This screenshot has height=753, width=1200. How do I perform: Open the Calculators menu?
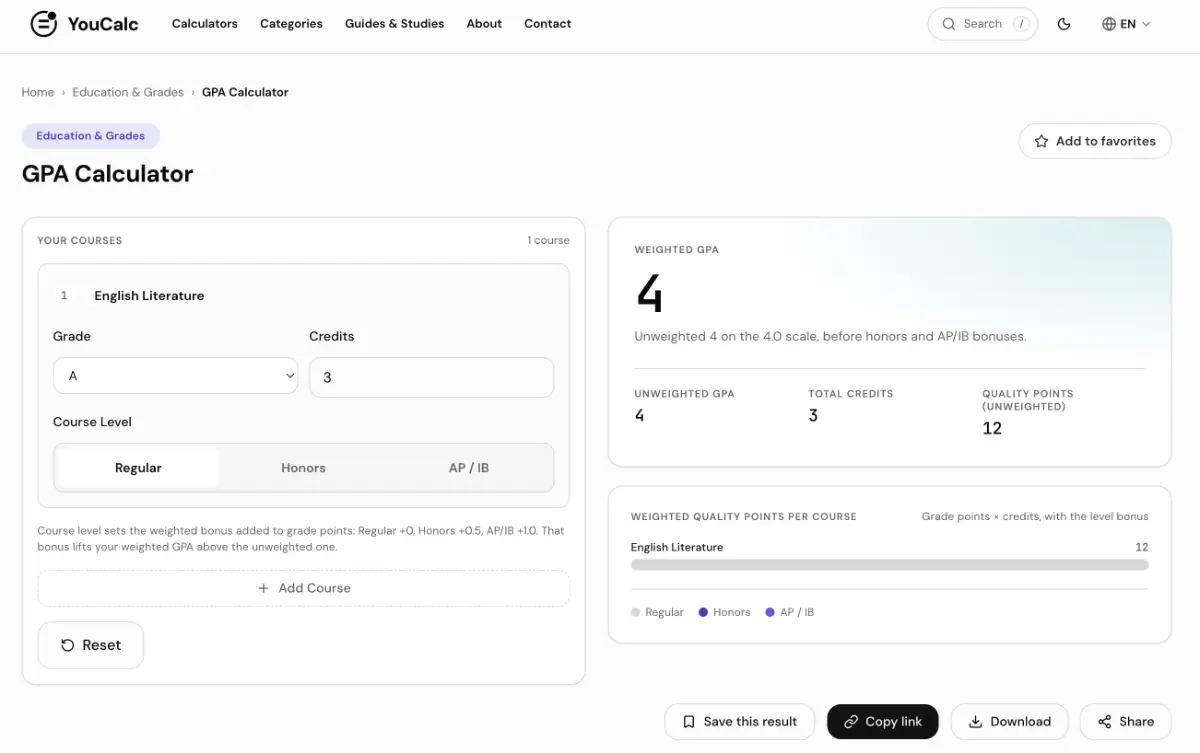click(x=205, y=24)
